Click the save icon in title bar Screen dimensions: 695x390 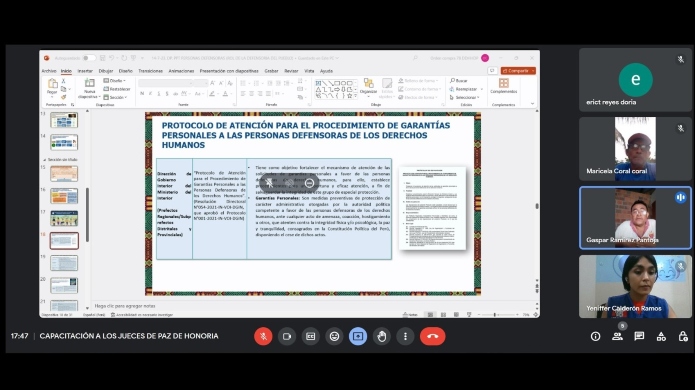coord(103,58)
